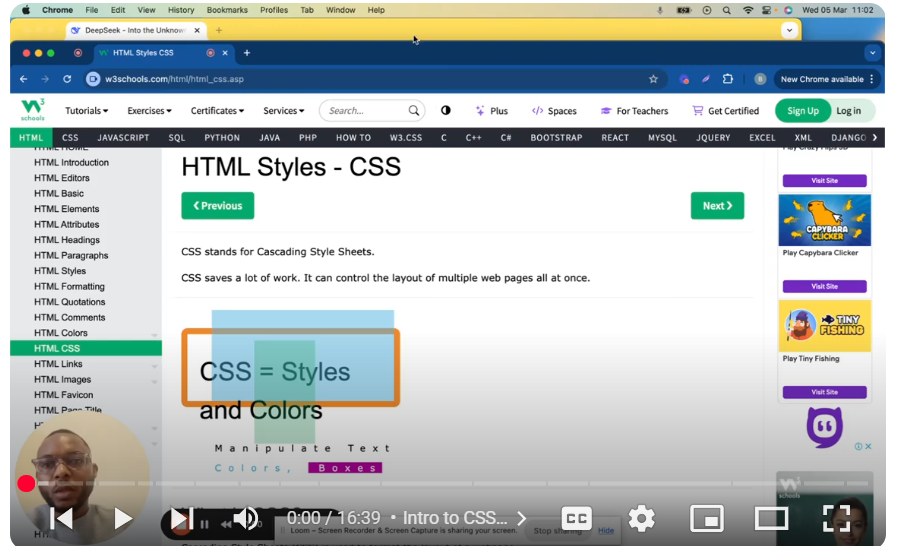Bookmark page with star icon

tap(653, 79)
